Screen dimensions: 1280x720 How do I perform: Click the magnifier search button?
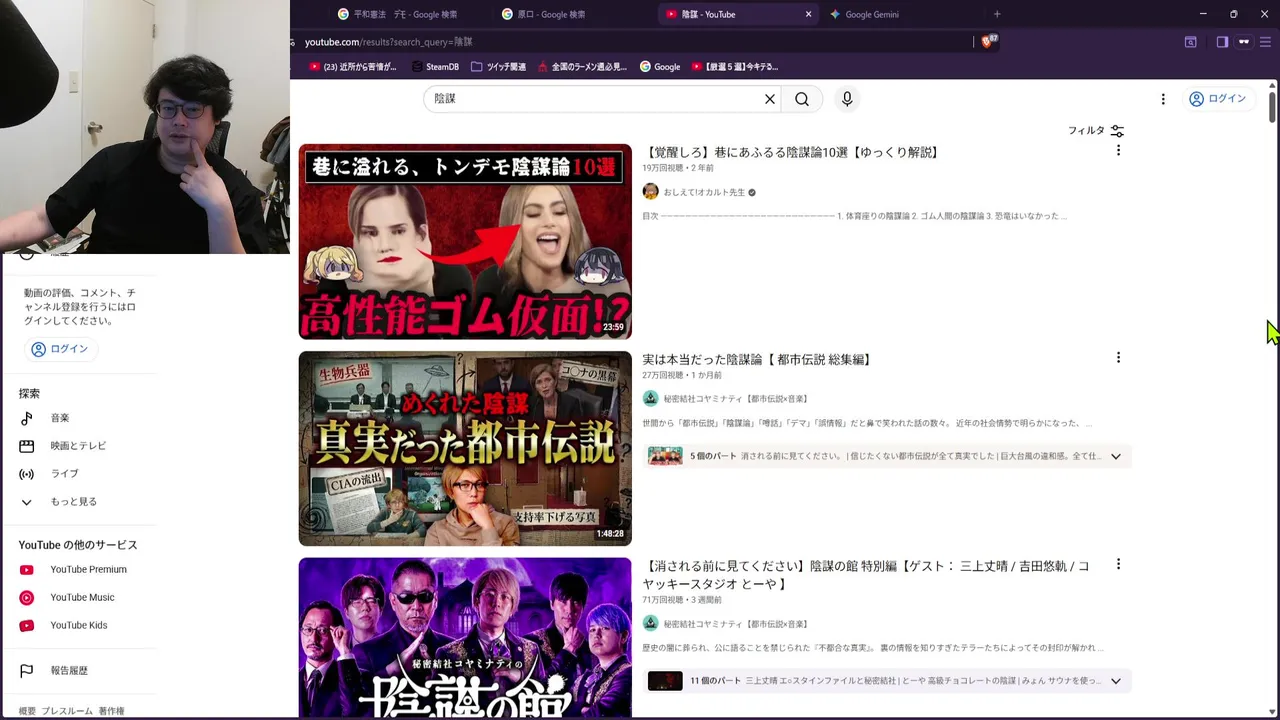802,99
